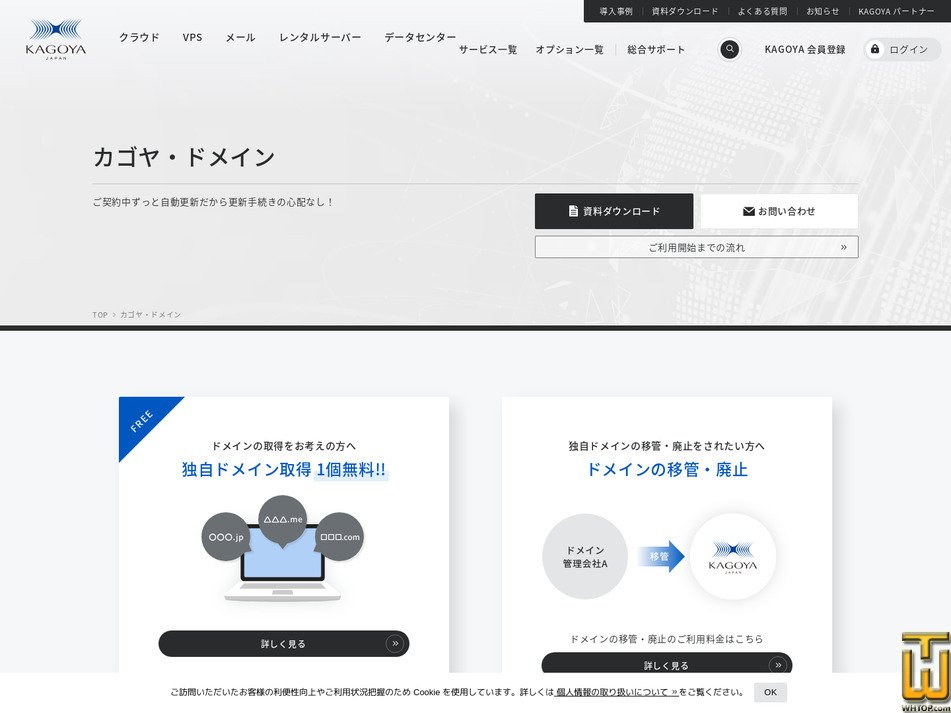Screen dimensions: 951x713
Task: Click the circular arrow icon on left 詳しく見る
Action: pos(395,643)
